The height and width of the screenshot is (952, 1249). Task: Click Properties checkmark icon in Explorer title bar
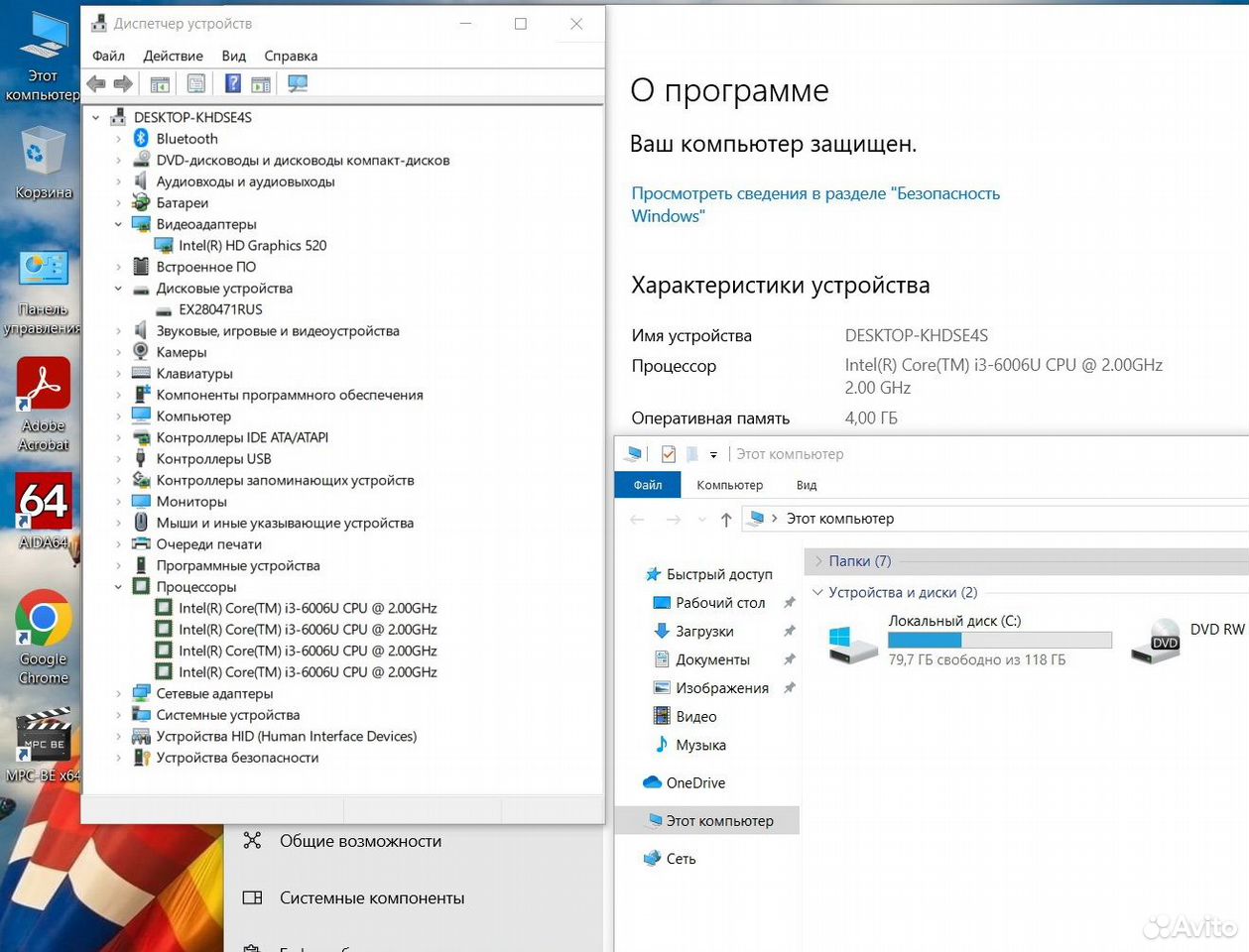(668, 454)
